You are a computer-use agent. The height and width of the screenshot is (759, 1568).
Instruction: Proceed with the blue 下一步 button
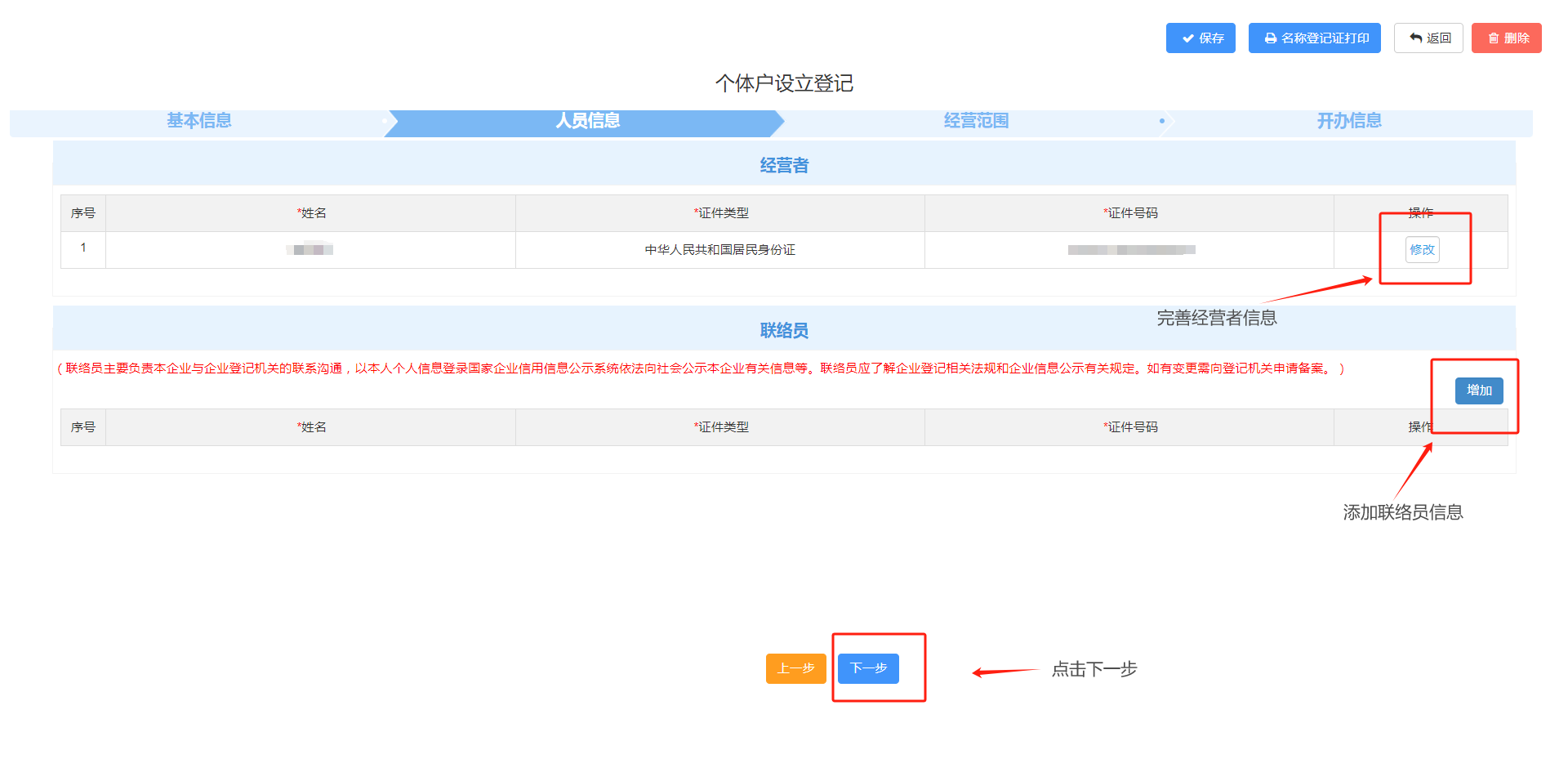tap(868, 668)
